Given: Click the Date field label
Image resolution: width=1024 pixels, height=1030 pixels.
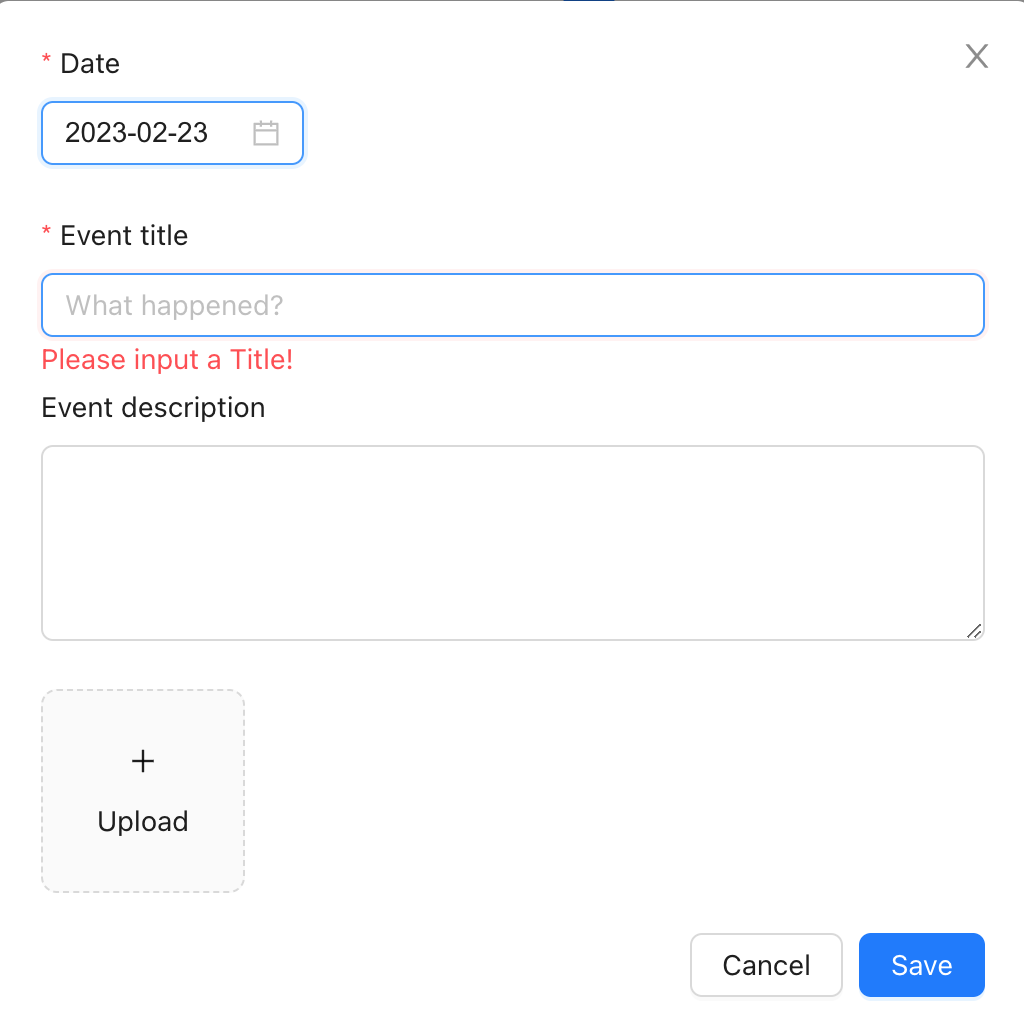Looking at the screenshot, I should [x=90, y=63].
